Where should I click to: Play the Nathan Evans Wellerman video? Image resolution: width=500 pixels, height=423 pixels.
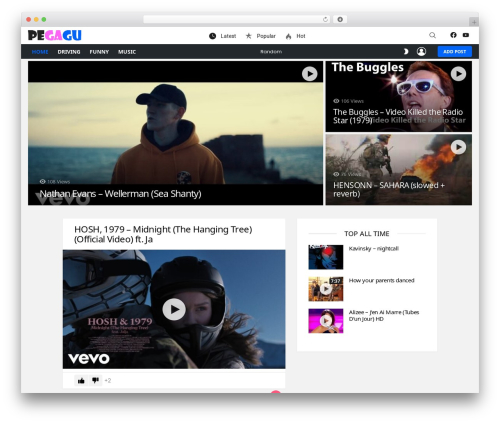pos(310,74)
